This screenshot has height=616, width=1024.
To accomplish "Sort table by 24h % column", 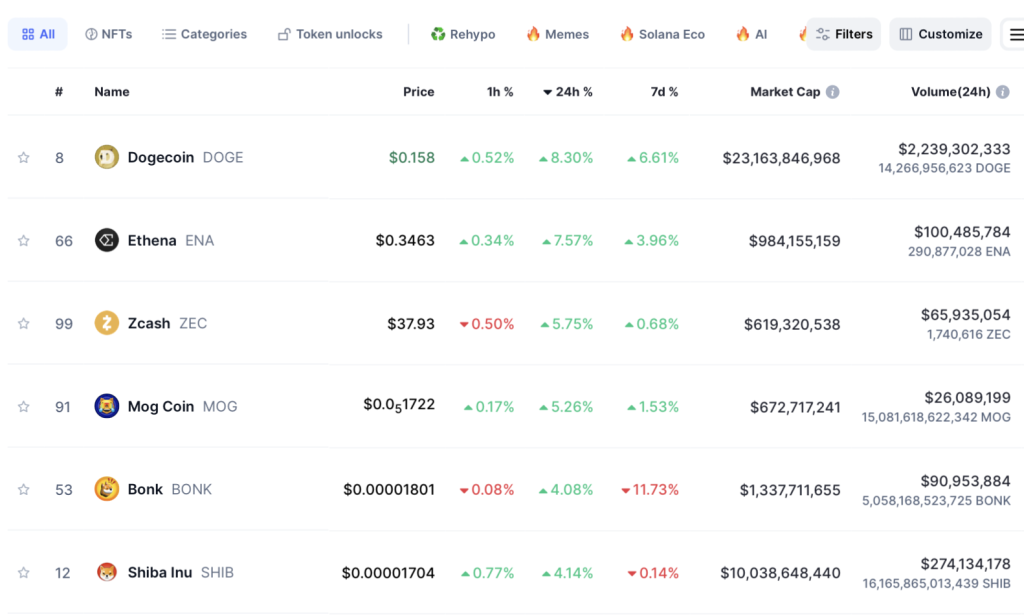I will pos(568,92).
